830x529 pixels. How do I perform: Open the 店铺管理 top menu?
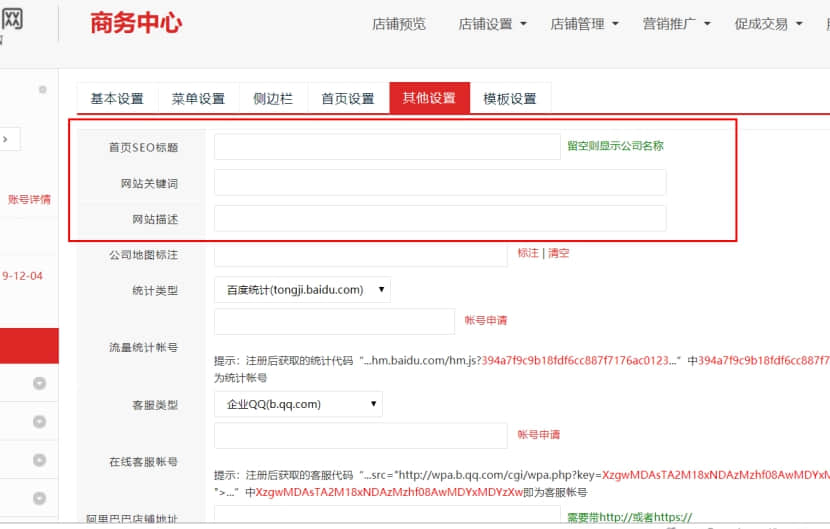pos(584,24)
